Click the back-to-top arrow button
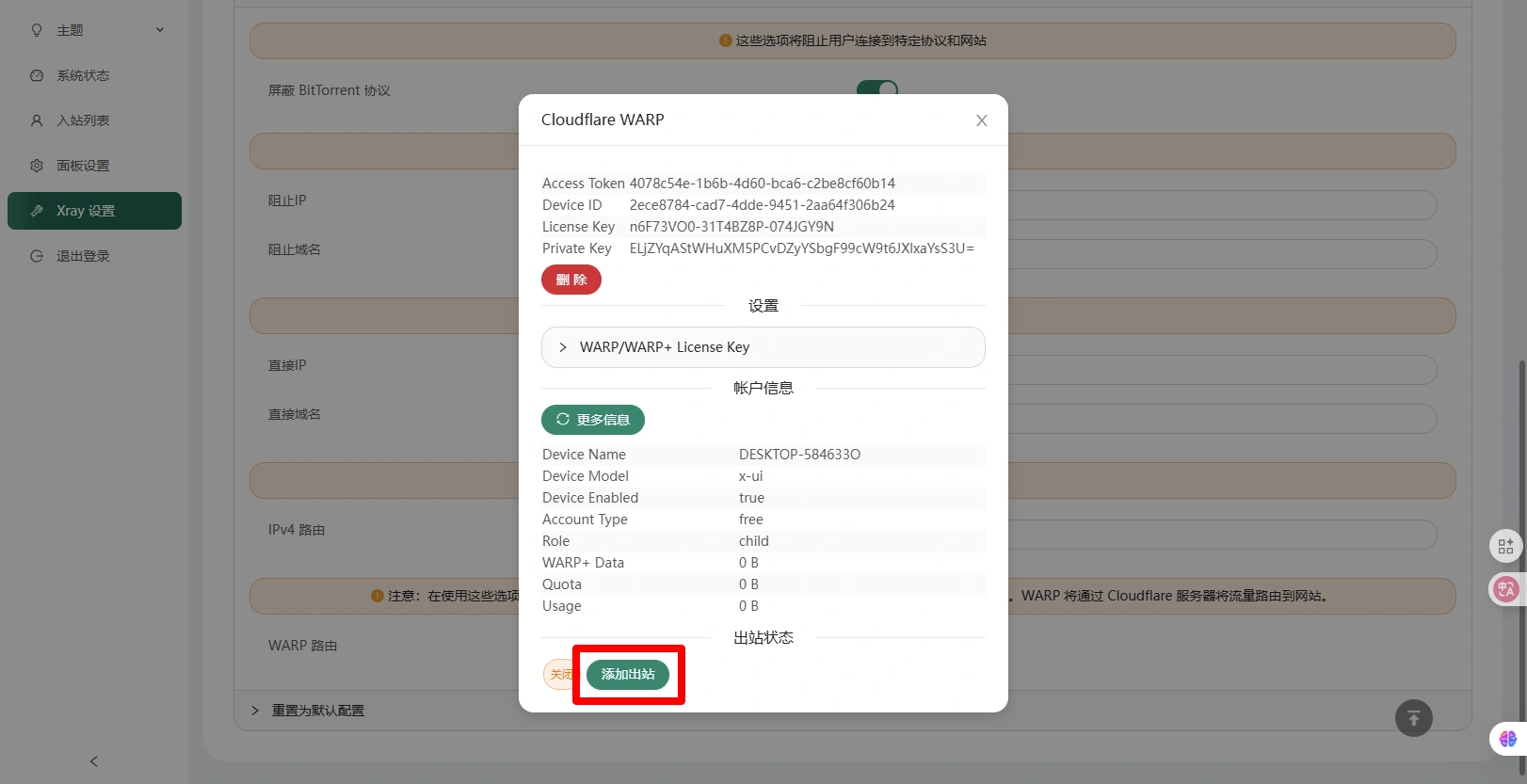Image resolution: width=1527 pixels, height=784 pixels. click(x=1413, y=718)
